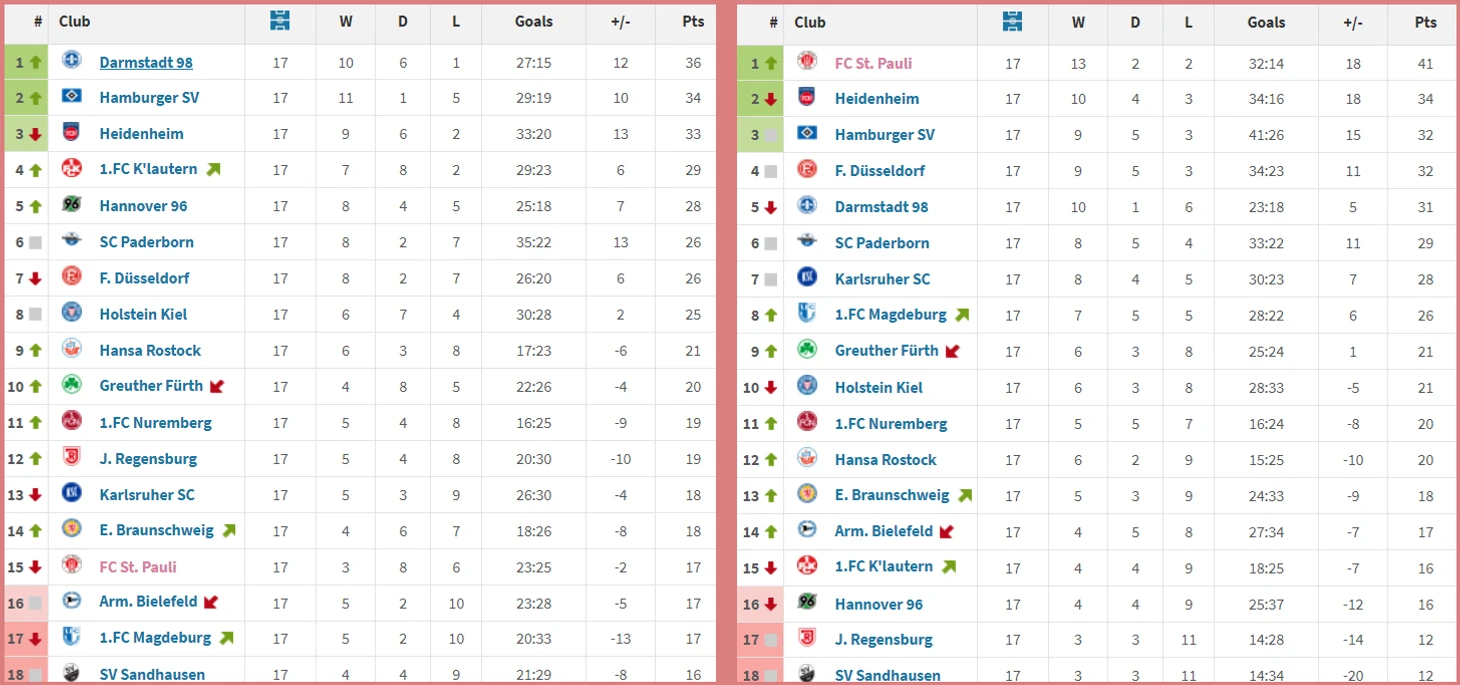Open the Heidenheim club link in right table
The width and height of the screenshot is (1460, 685).
(877, 98)
